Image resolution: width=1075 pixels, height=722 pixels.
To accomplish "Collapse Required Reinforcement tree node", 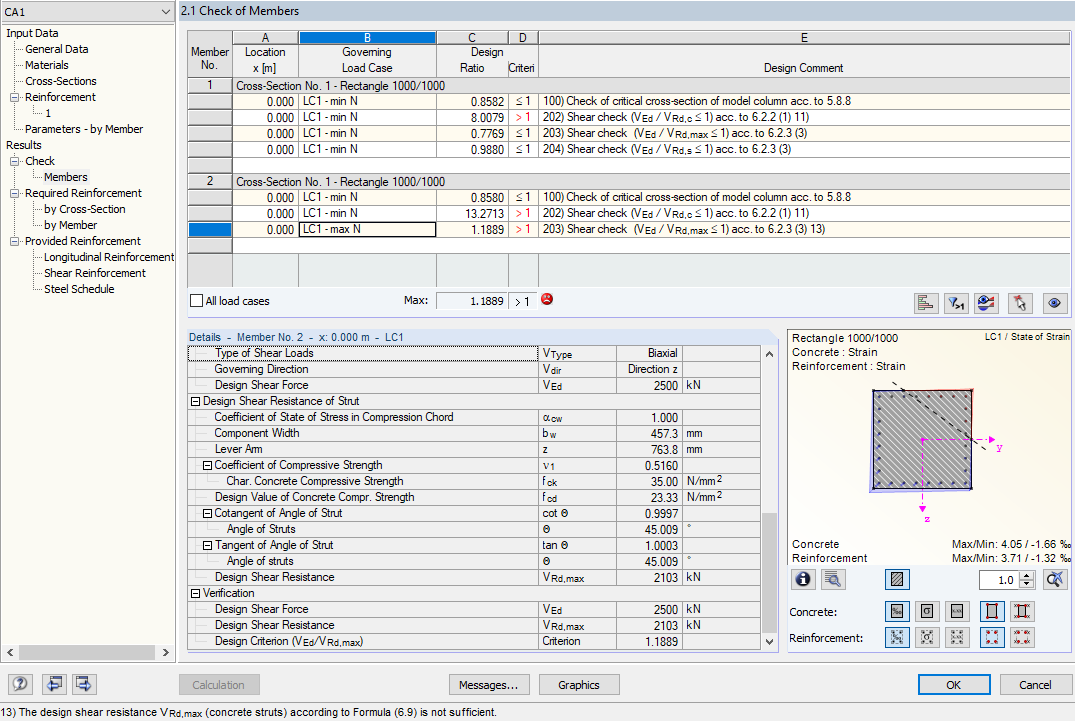I will tap(14, 193).
